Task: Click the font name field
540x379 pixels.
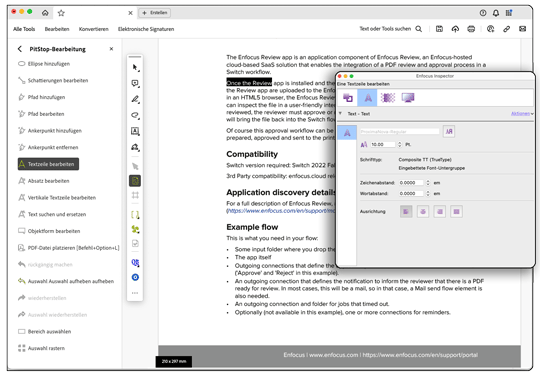Action: (x=399, y=131)
